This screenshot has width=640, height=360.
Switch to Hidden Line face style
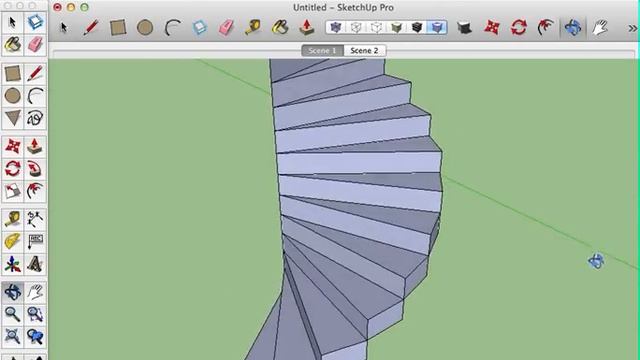click(376, 27)
